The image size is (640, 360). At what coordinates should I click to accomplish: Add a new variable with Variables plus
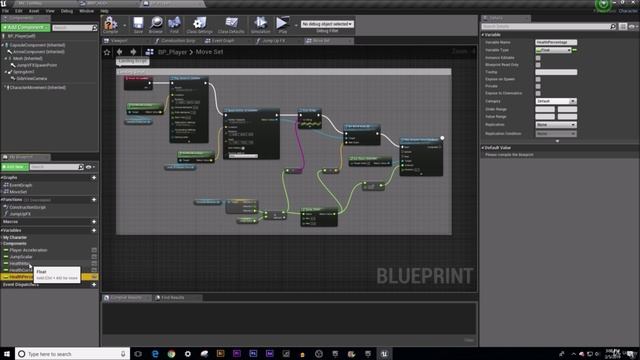tap(94, 231)
